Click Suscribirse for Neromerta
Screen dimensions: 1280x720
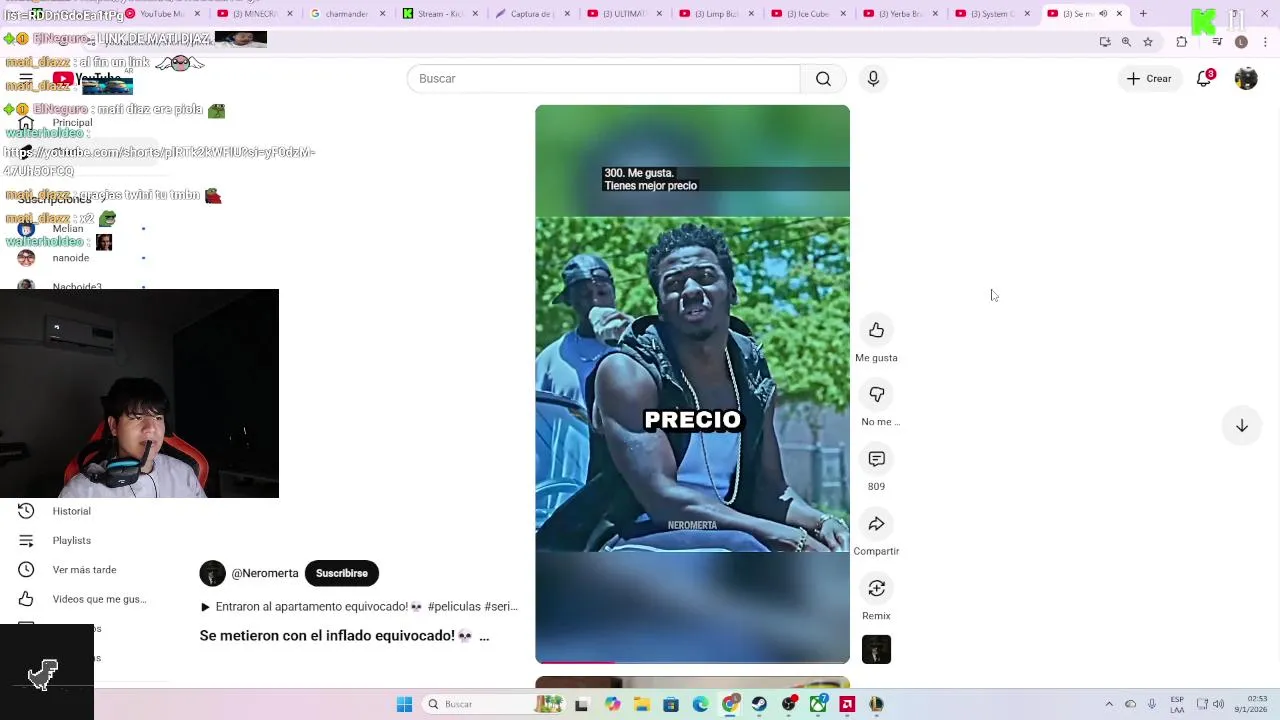342,573
